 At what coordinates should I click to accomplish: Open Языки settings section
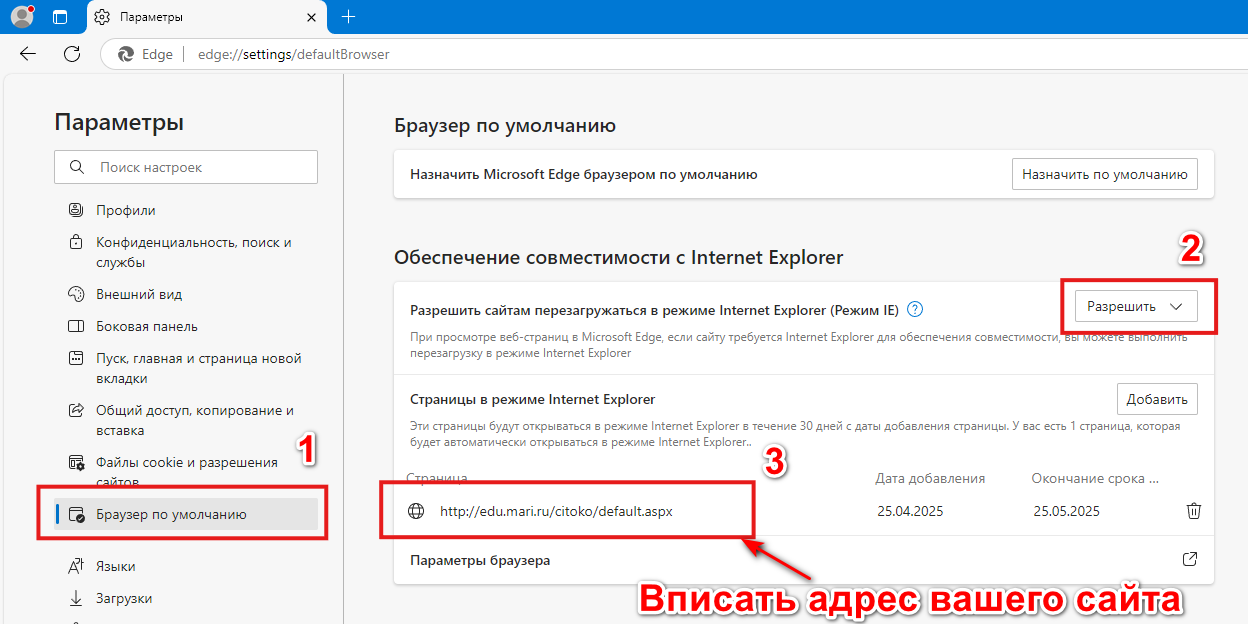click(116, 566)
